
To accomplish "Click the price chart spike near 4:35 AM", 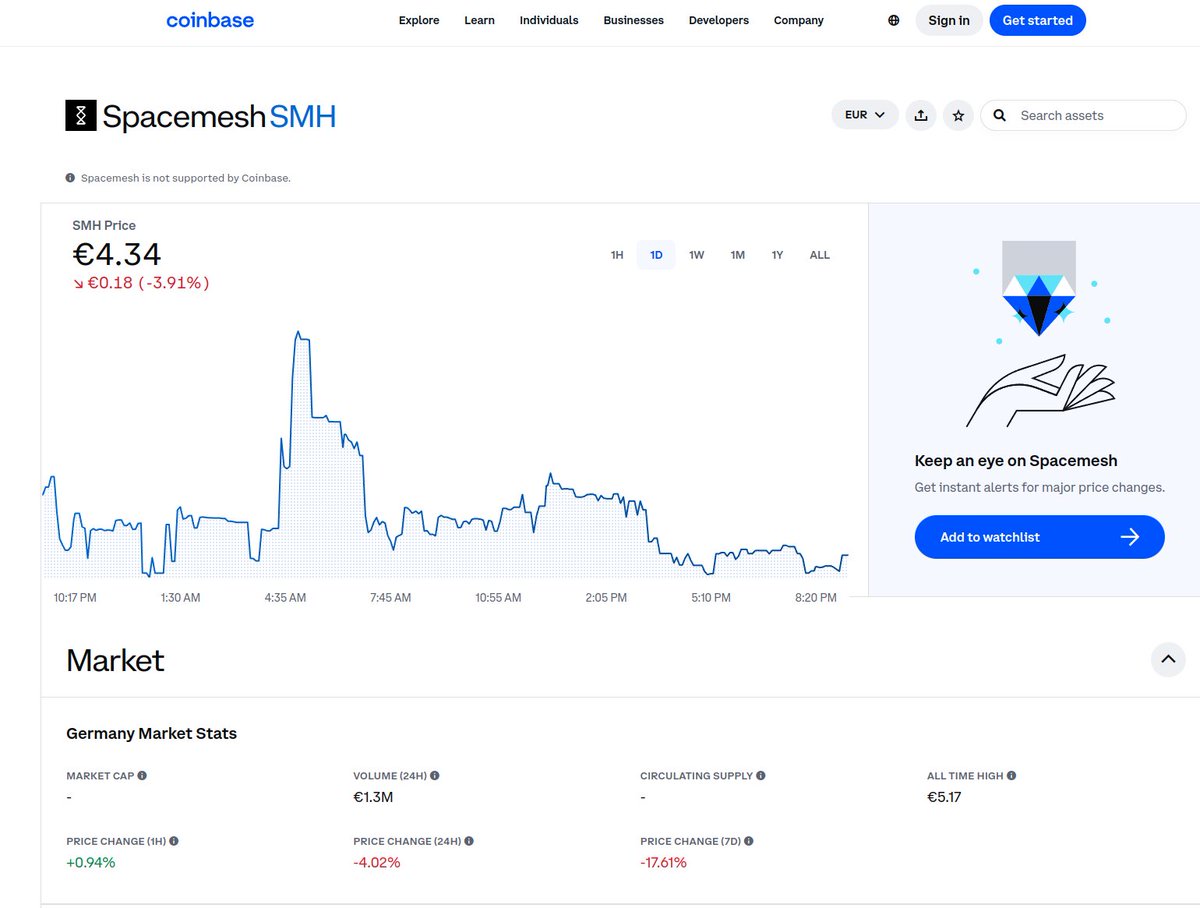I will click(x=298, y=334).
